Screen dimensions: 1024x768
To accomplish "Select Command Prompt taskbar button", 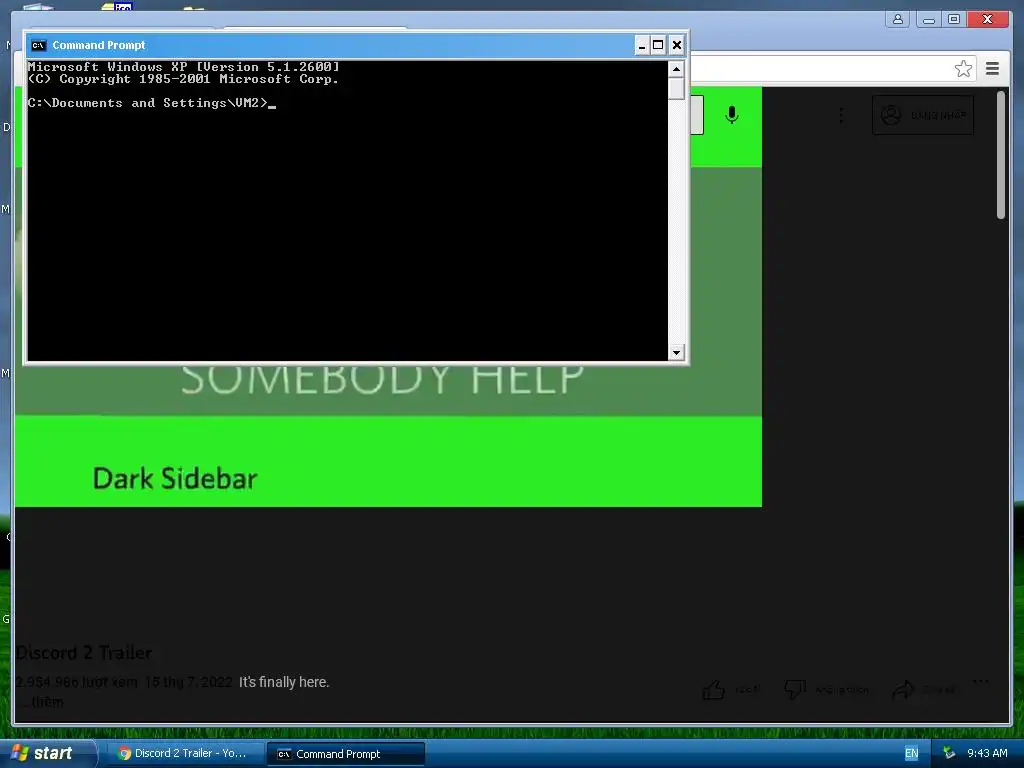I will pyautogui.click(x=346, y=754).
